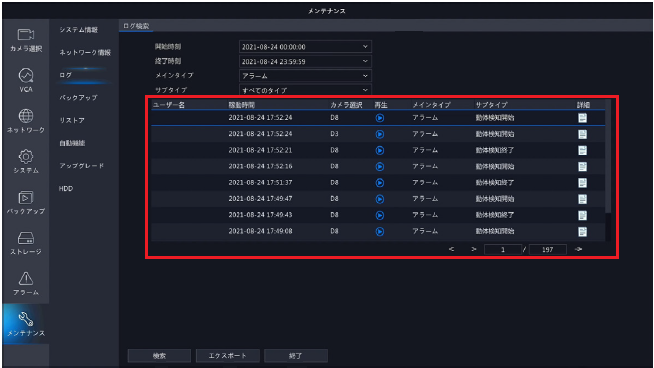
Task: Open the アップグレード menu item
Action: (x=82, y=166)
